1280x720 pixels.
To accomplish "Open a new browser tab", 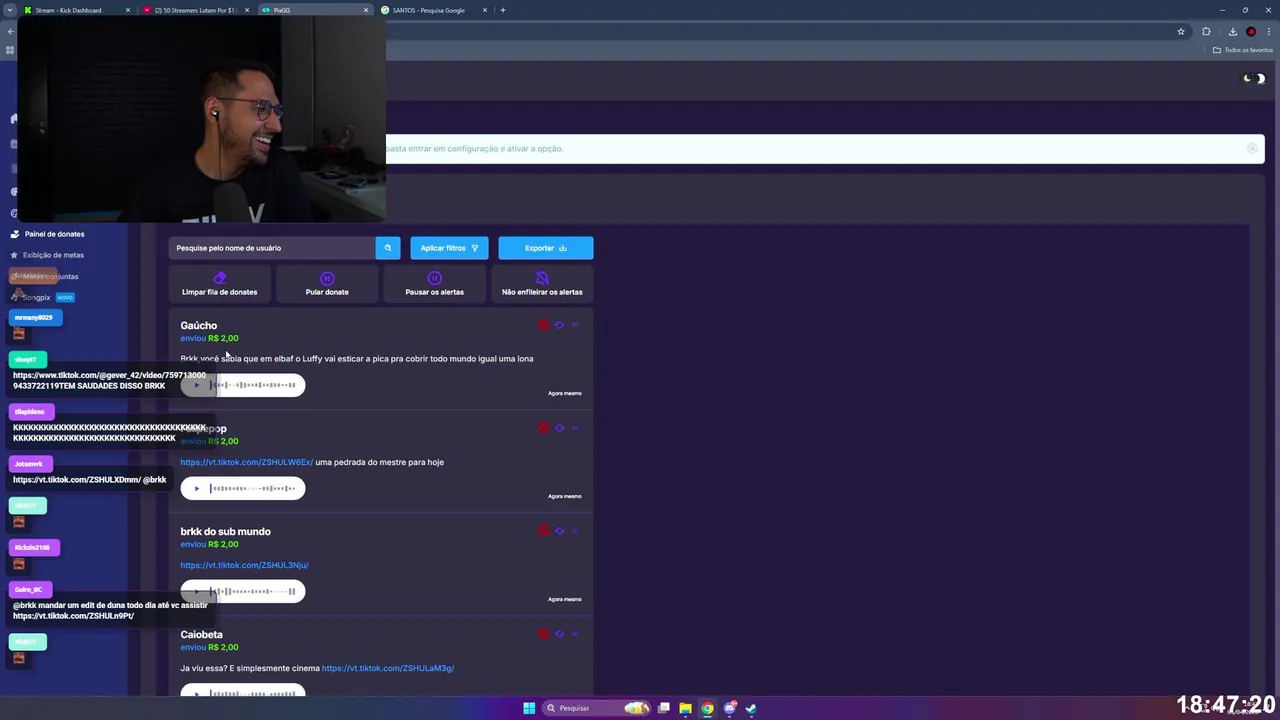I will tap(503, 10).
